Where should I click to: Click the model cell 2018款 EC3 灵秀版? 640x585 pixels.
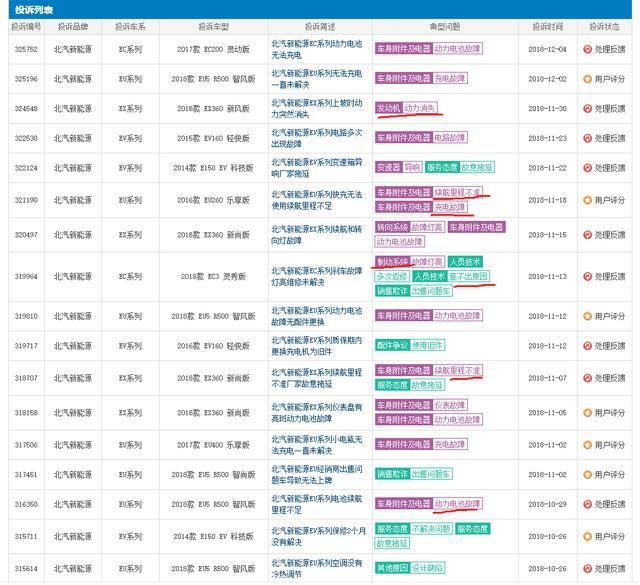click(x=213, y=276)
